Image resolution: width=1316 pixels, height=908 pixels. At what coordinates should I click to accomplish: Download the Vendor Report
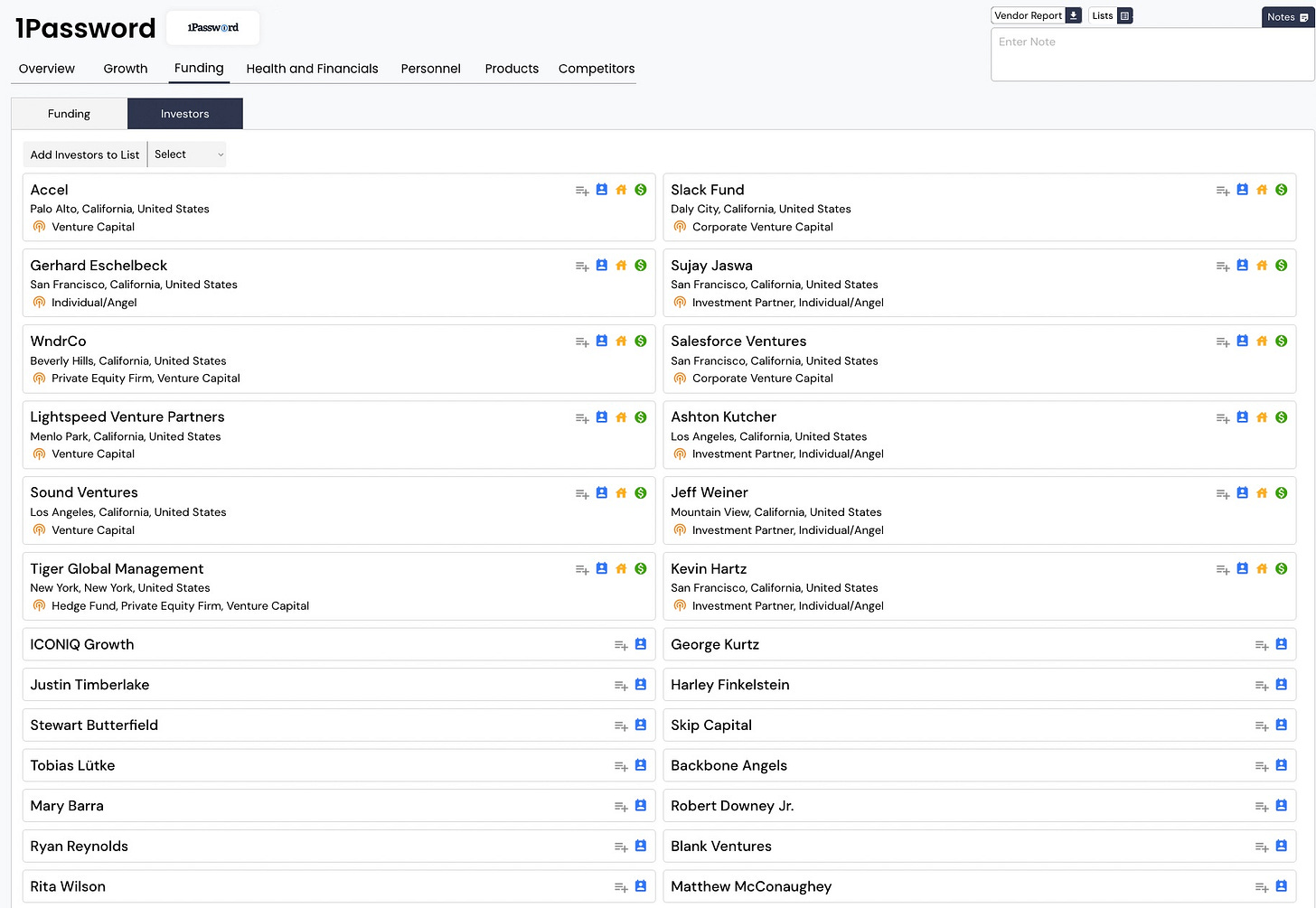pos(1037,15)
